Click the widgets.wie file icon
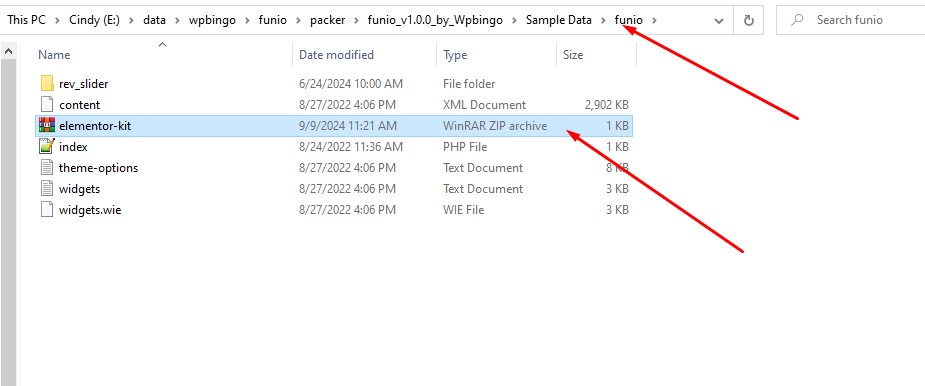This screenshot has height=386, width=925. pos(47,210)
